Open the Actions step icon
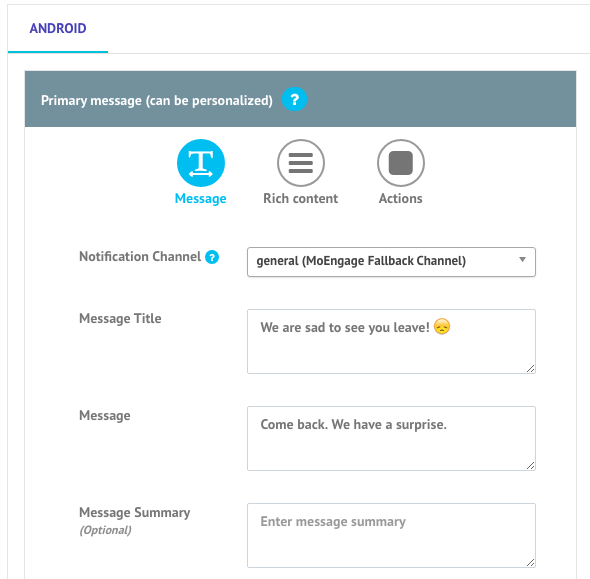590x579 pixels. [x=401, y=163]
